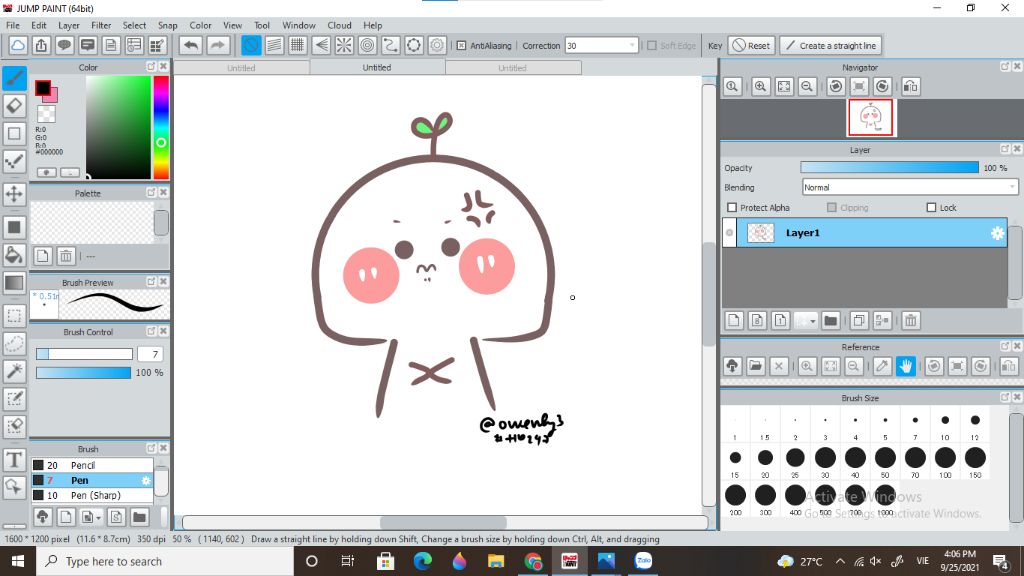Image resolution: width=1024 pixels, height=576 pixels.
Task: Select the rectangular Select tool
Action: pos(14,316)
